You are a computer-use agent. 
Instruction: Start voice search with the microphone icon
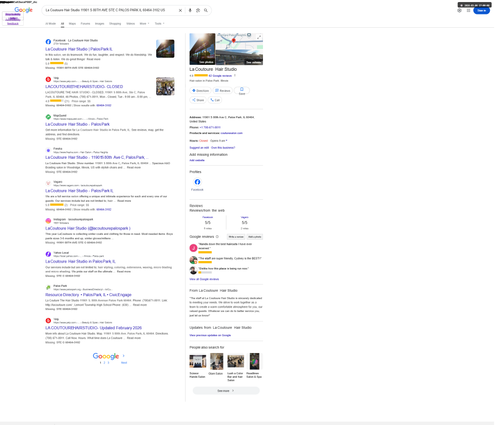pos(190,10)
